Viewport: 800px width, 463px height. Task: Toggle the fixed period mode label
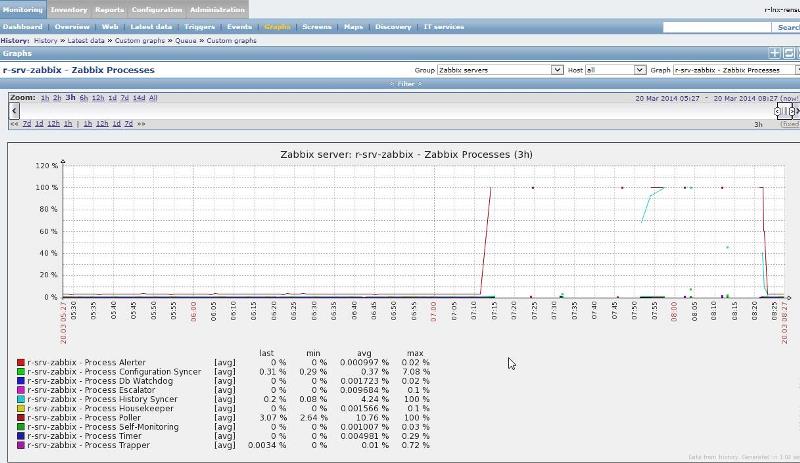pos(790,124)
